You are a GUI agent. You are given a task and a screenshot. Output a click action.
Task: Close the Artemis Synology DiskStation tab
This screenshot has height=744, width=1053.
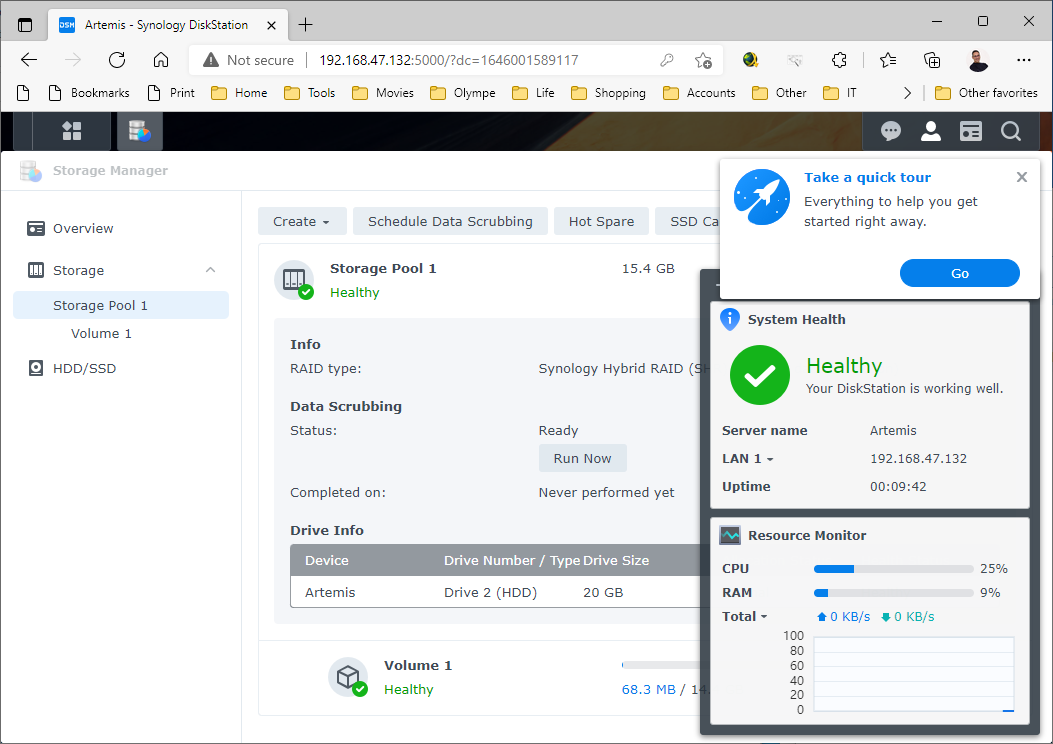click(271, 26)
